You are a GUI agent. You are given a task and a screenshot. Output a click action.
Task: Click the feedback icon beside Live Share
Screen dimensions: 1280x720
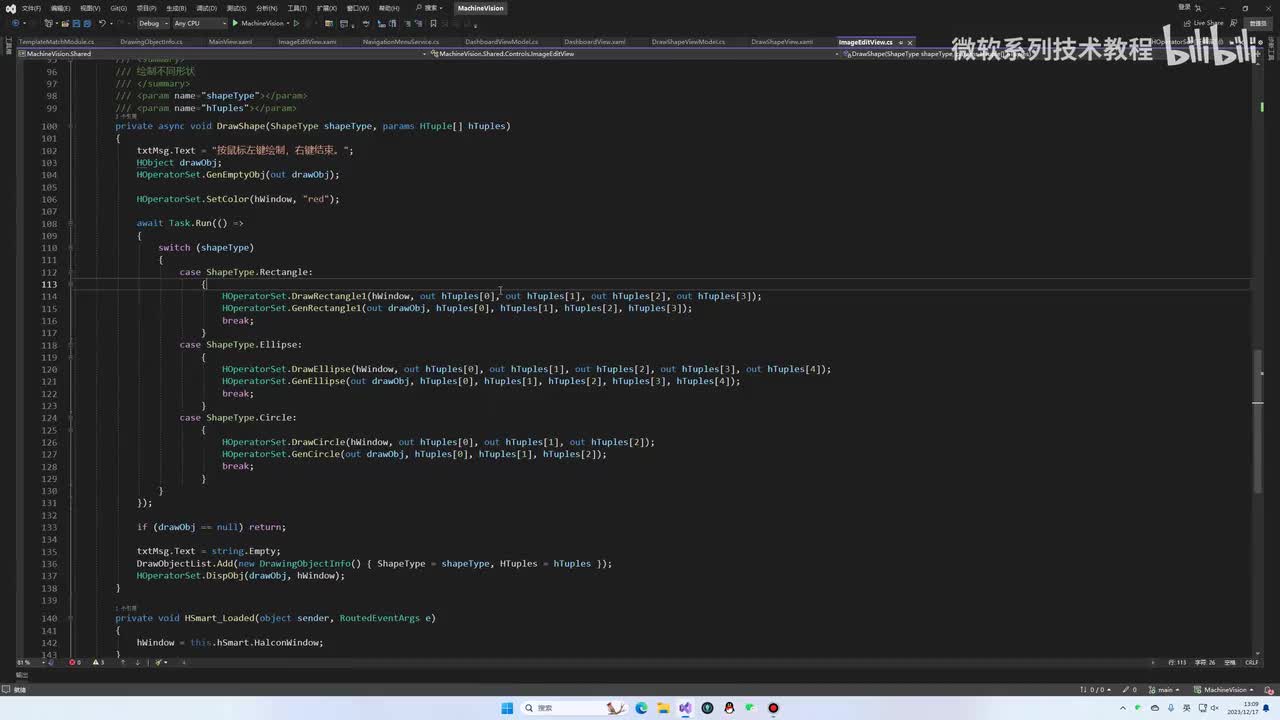click(1234, 23)
